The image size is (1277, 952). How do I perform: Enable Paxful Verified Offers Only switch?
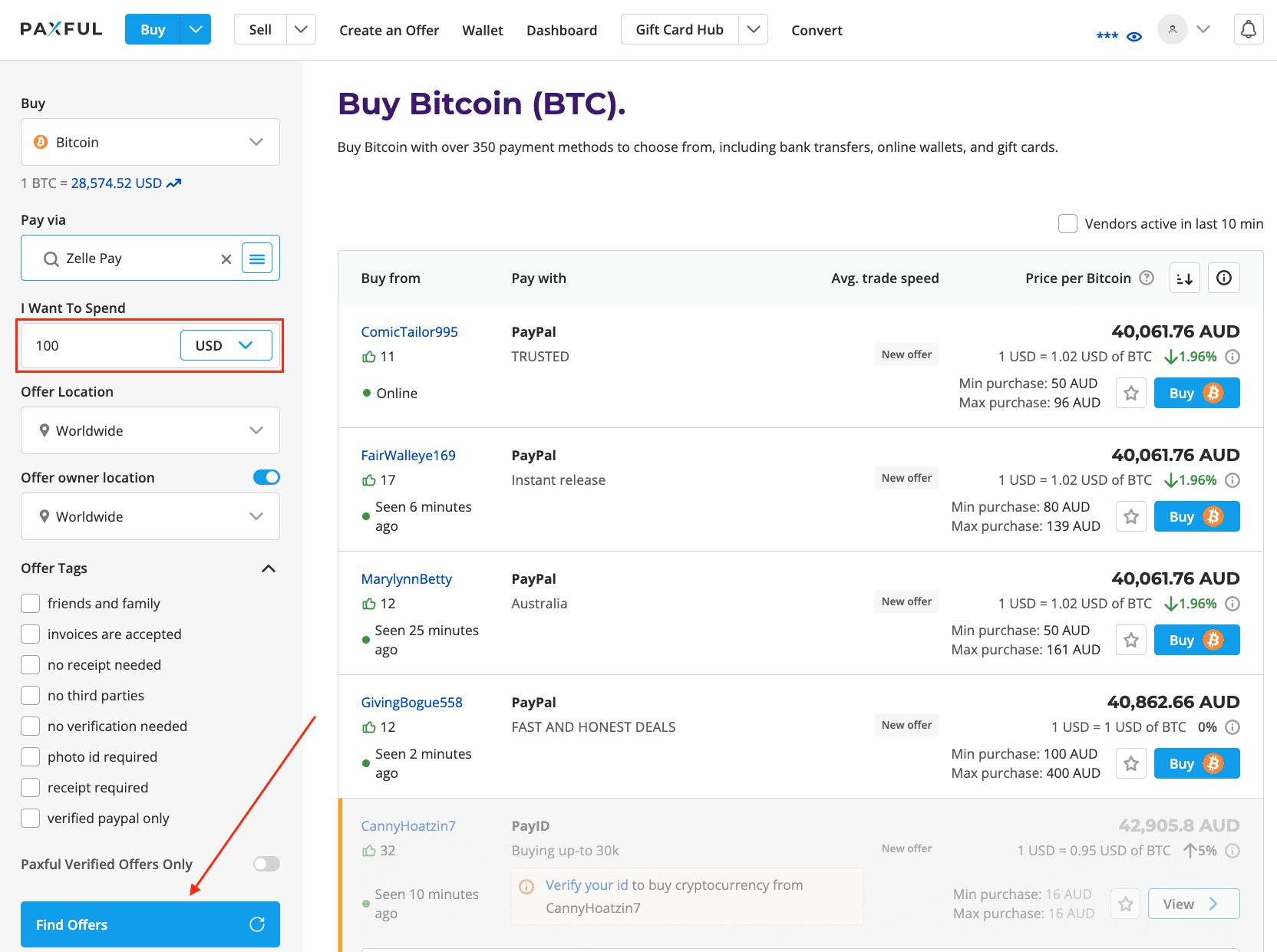coord(266,865)
